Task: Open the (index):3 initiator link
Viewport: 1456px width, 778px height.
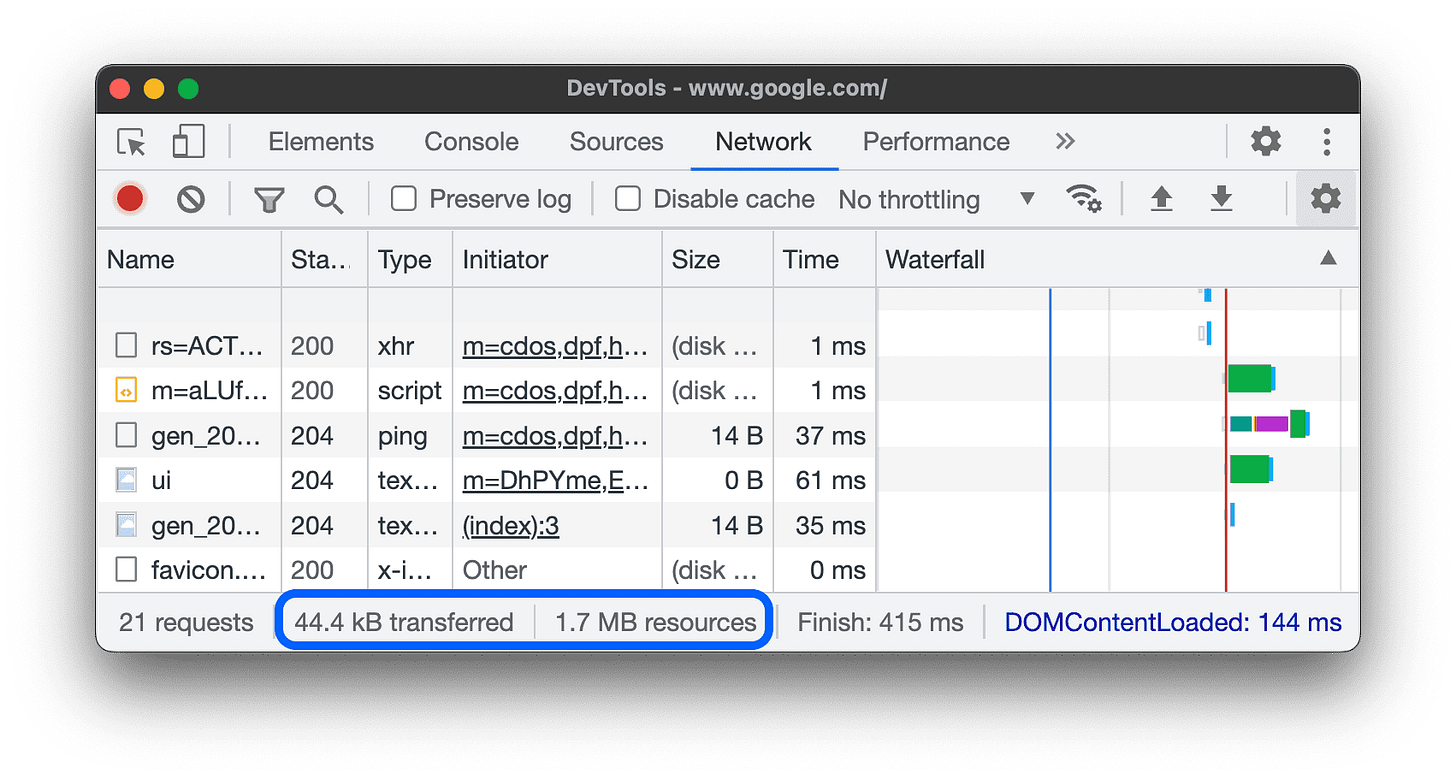Action: [x=510, y=525]
